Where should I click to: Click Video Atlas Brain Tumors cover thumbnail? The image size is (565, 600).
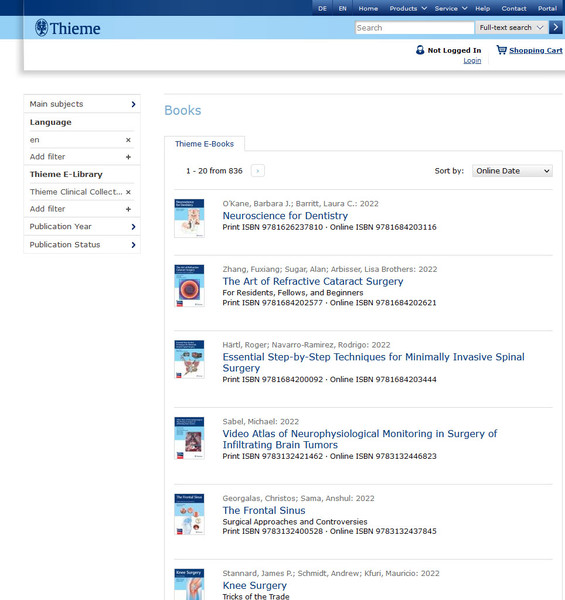point(189,438)
